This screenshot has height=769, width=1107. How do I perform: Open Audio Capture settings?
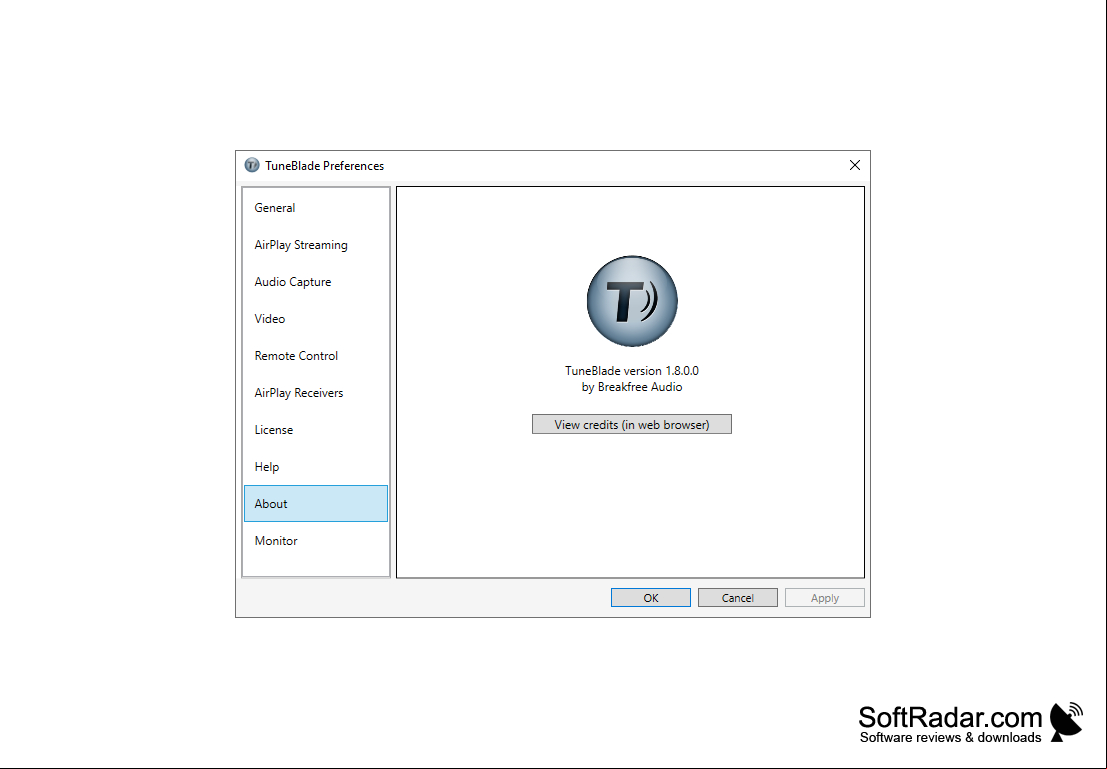tap(316, 282)
